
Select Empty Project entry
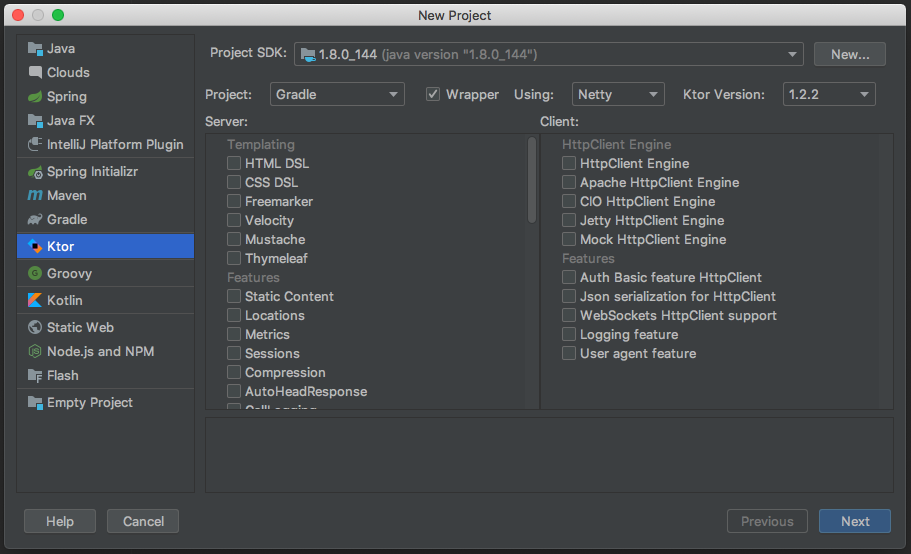[105, 402]
